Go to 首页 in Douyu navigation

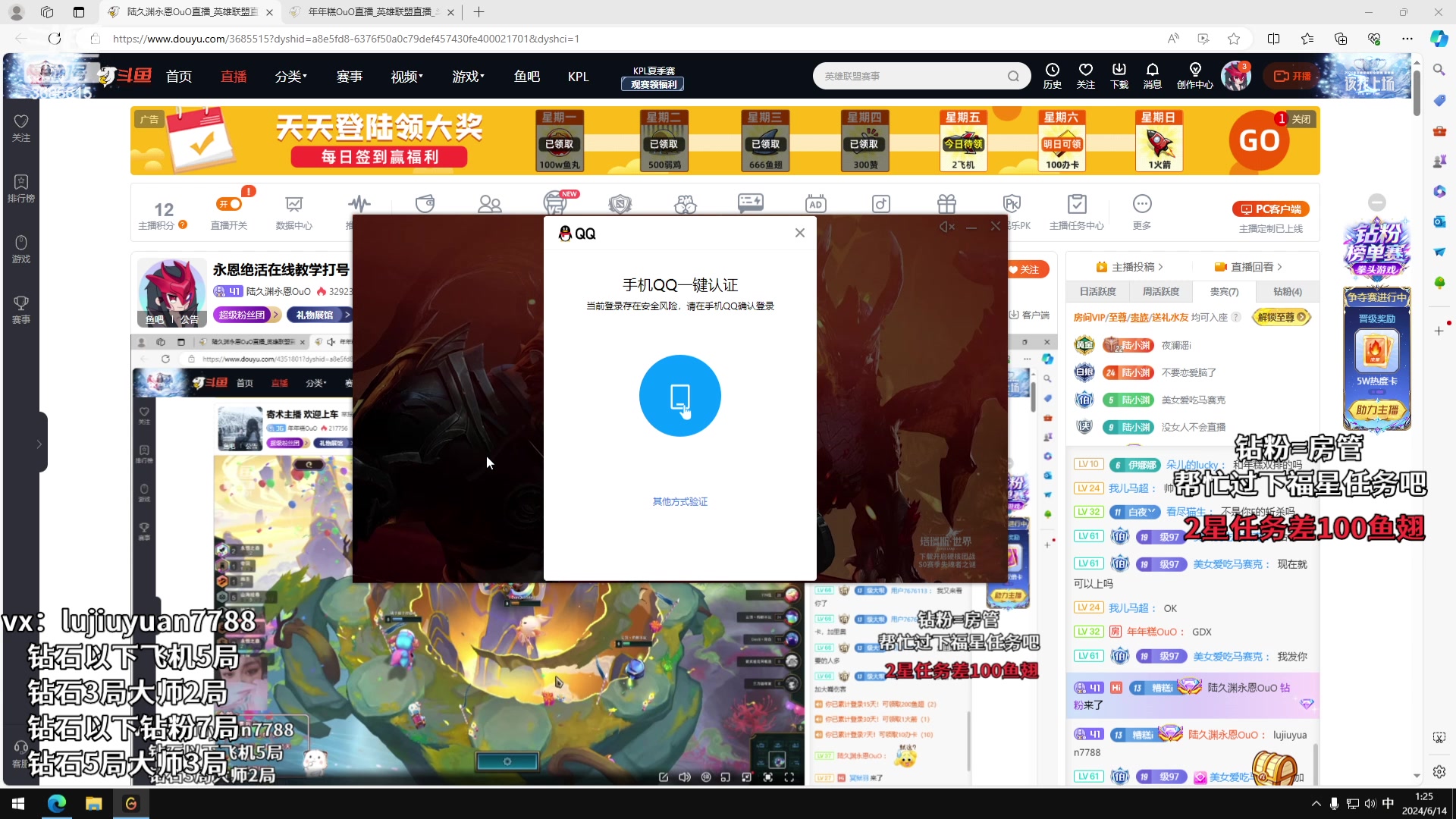click(179, 77)
